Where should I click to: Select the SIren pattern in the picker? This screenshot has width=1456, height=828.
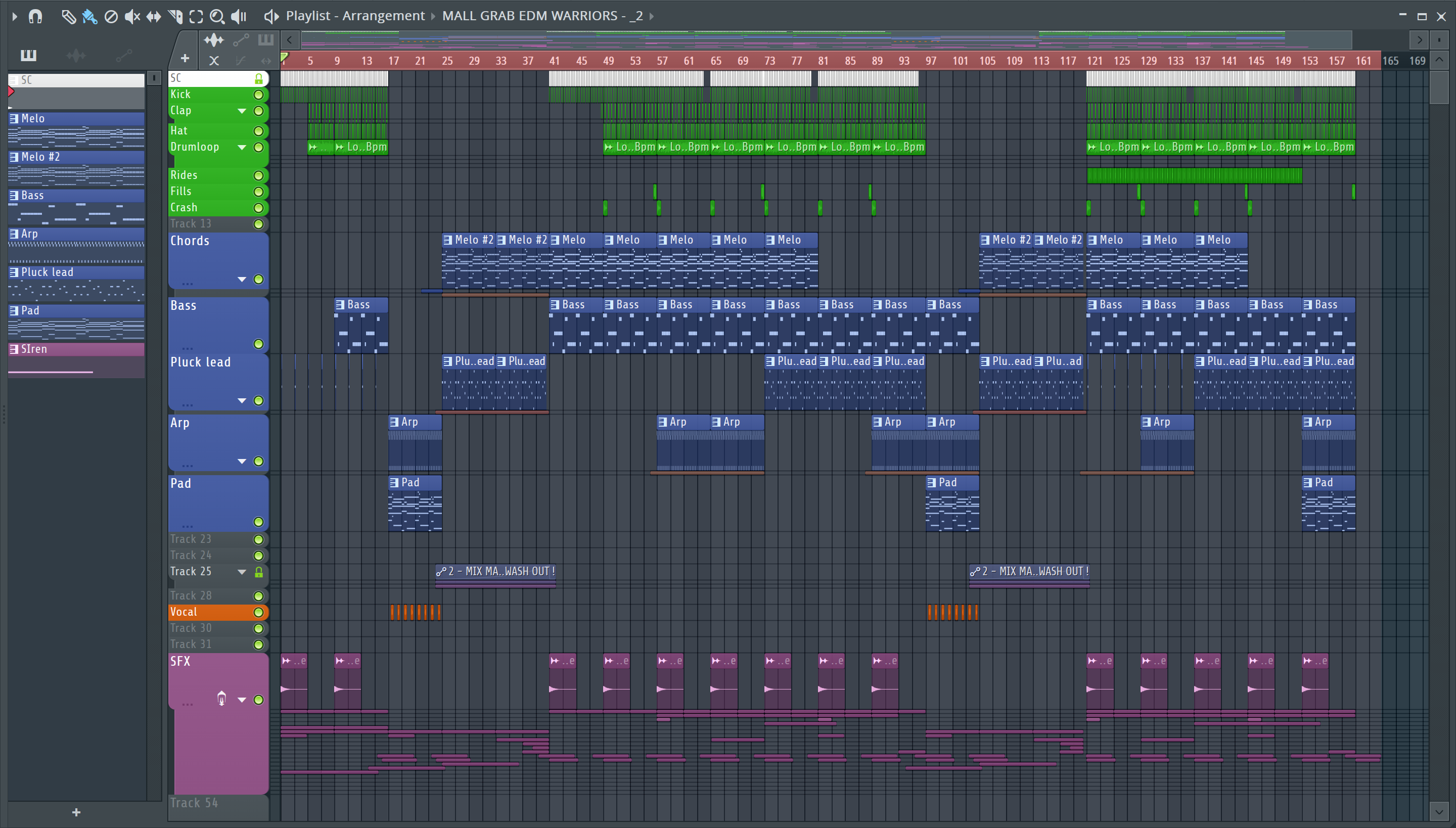click(x=76, y=360)
